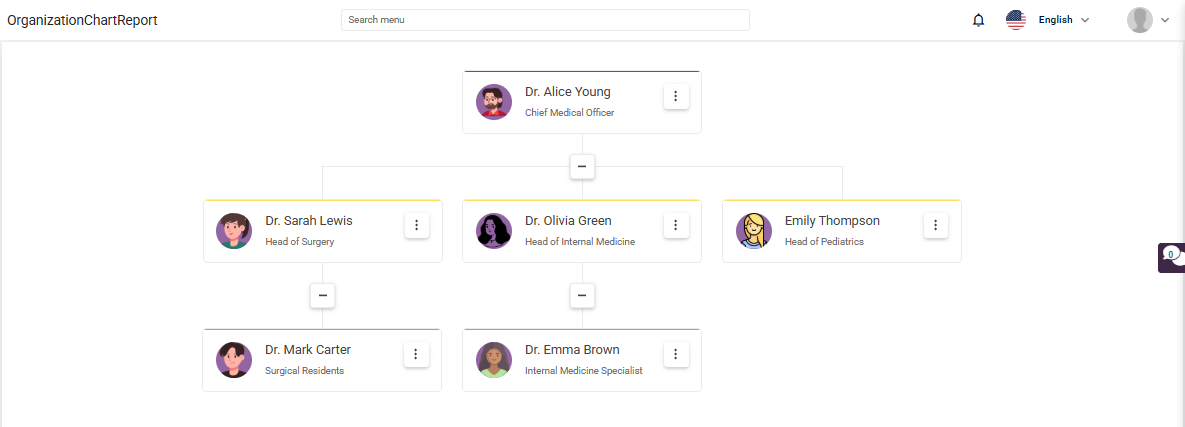Collapse children under Dr. Olivia Green

(x=582, y=295)
